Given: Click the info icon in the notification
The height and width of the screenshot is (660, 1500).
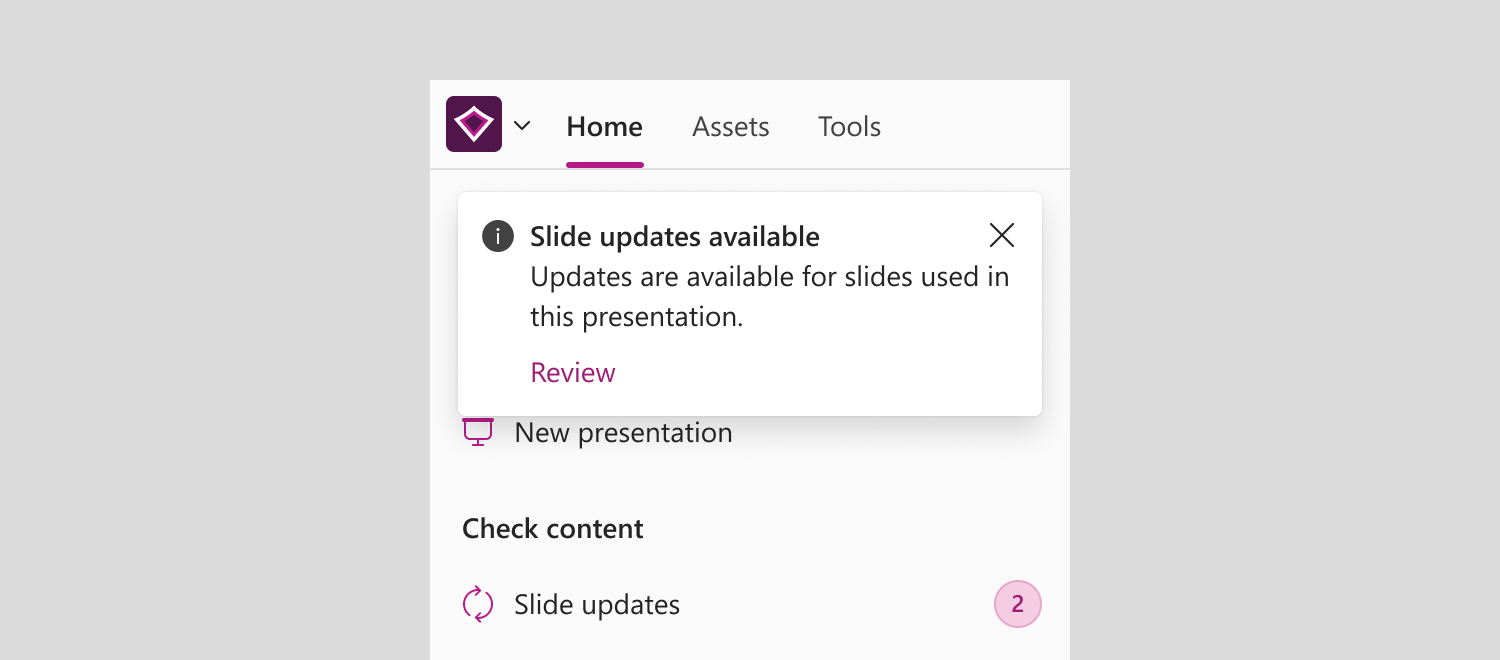Looking at the screenshot, I should (498, 237).
